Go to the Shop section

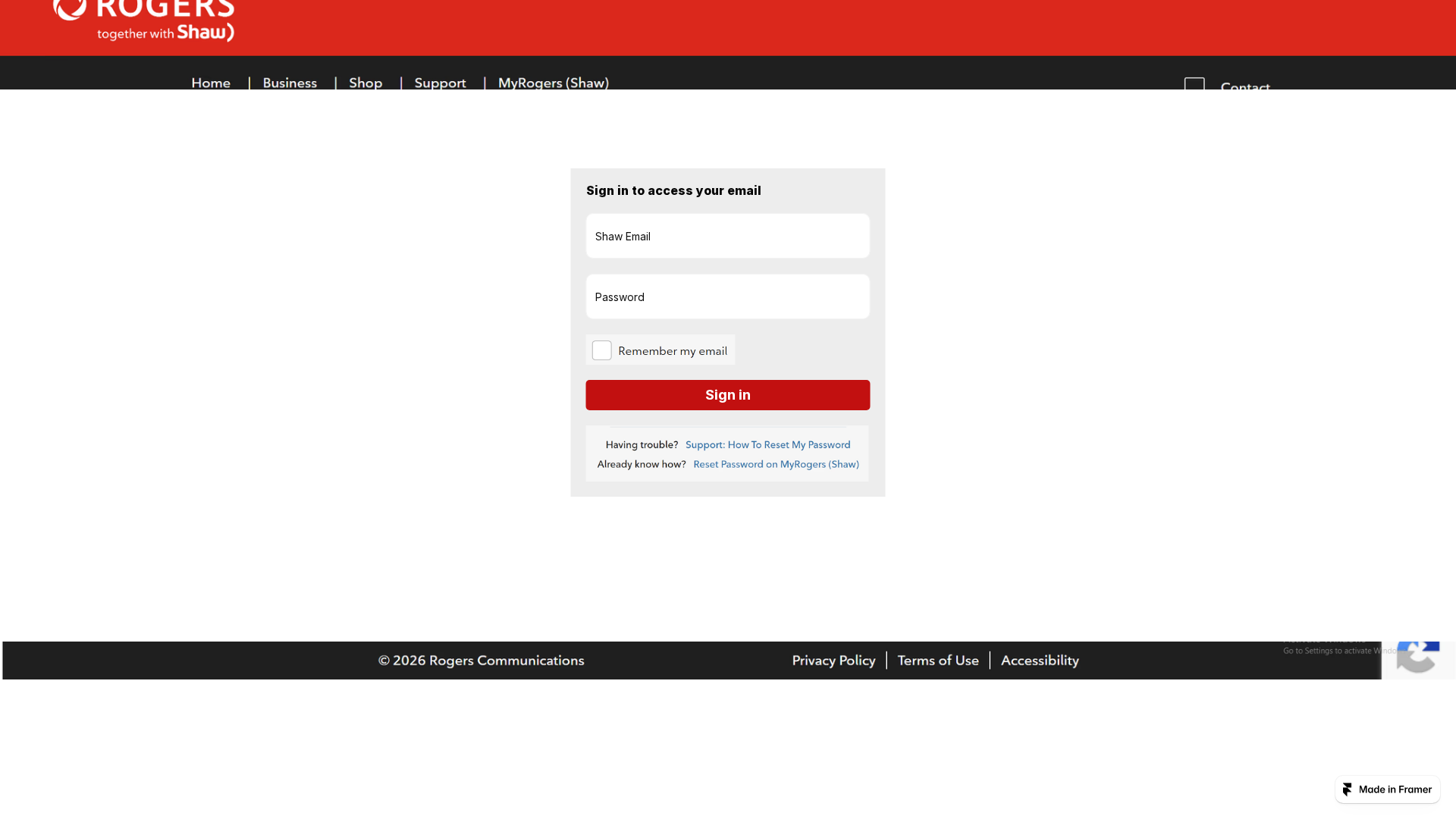tap(366, 83)
